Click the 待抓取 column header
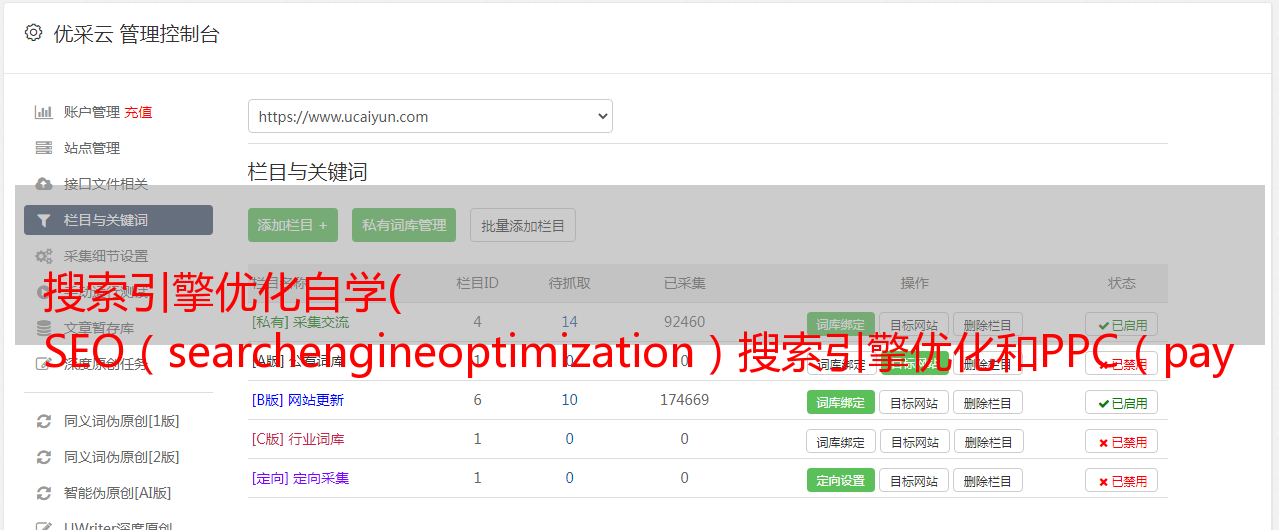The image size is (1279, 530). coord(569,283)
